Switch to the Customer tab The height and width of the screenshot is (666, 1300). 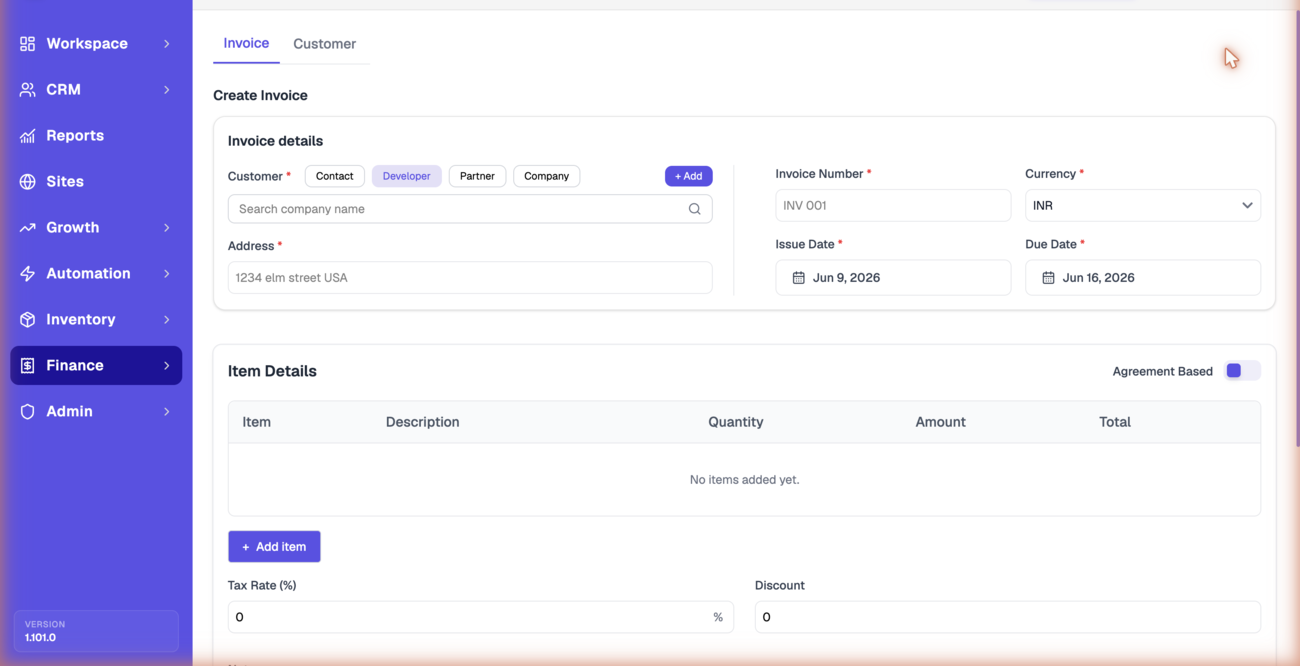324,44
